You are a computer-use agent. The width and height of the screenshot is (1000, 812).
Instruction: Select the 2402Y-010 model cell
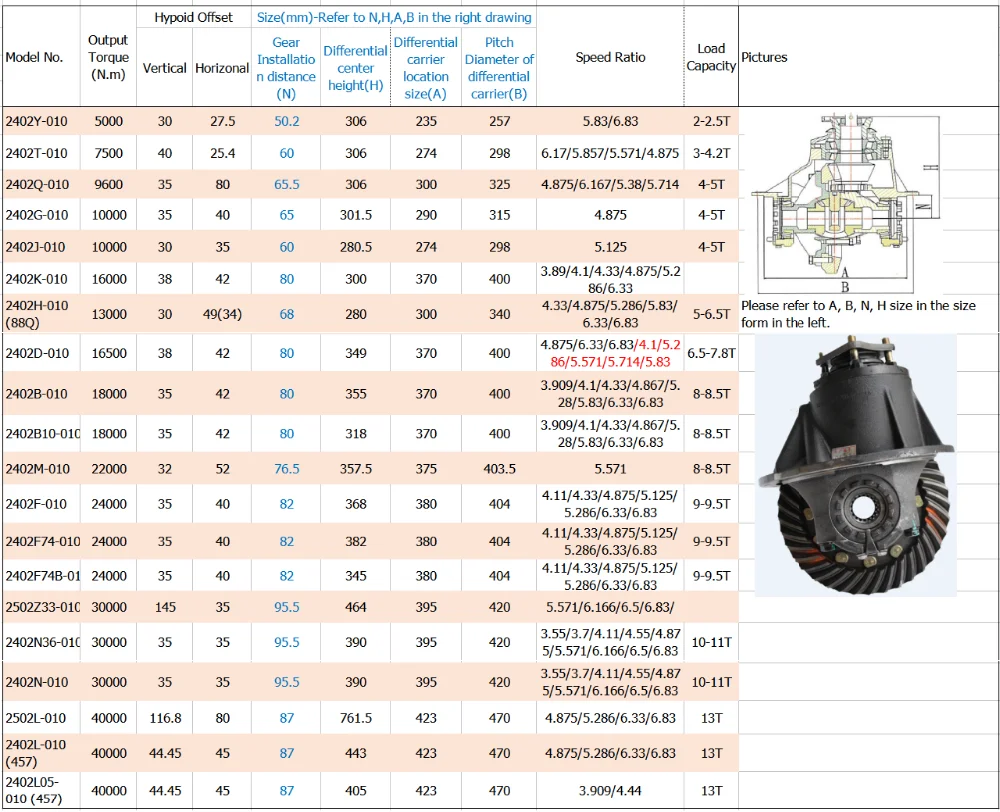pos(37,121)
